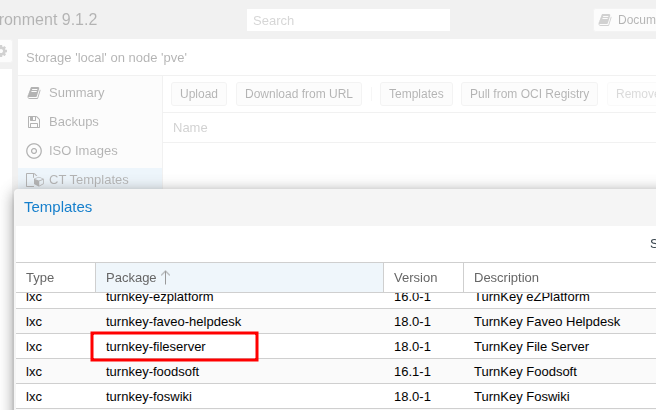Click the ISO Images disc icon
Image resolution: width=656 pixels, height=410 pixels.
(34, 151)
